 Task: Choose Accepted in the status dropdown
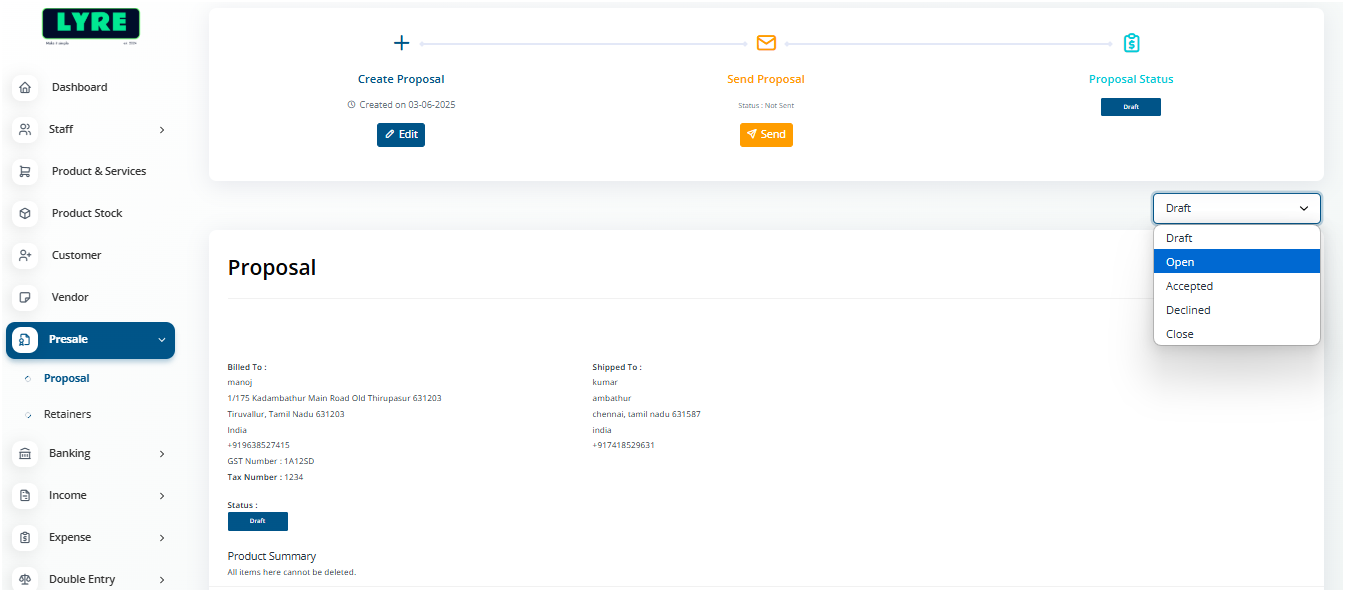point(1236,286)
